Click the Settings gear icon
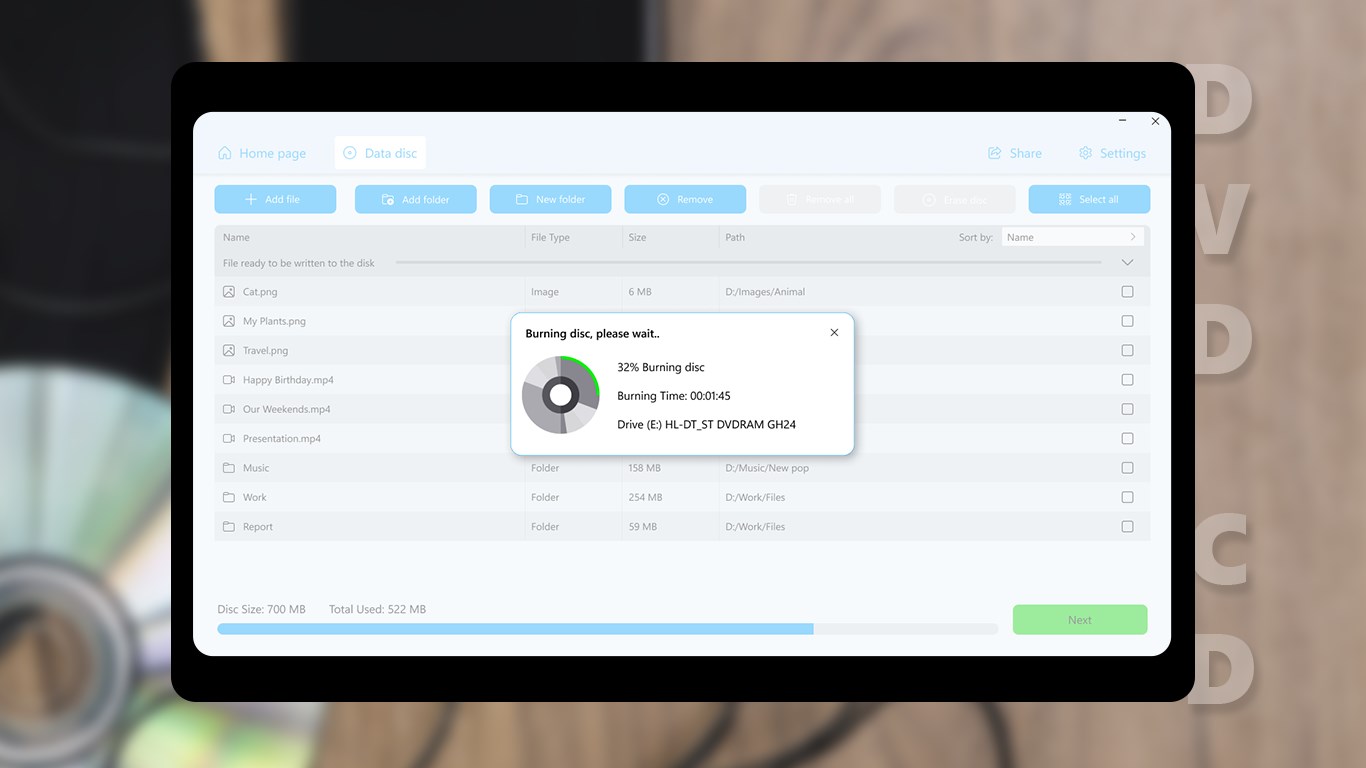The width and height of the screenshot is (1366, 768). pyautogui.click(x=1086, y=153)
